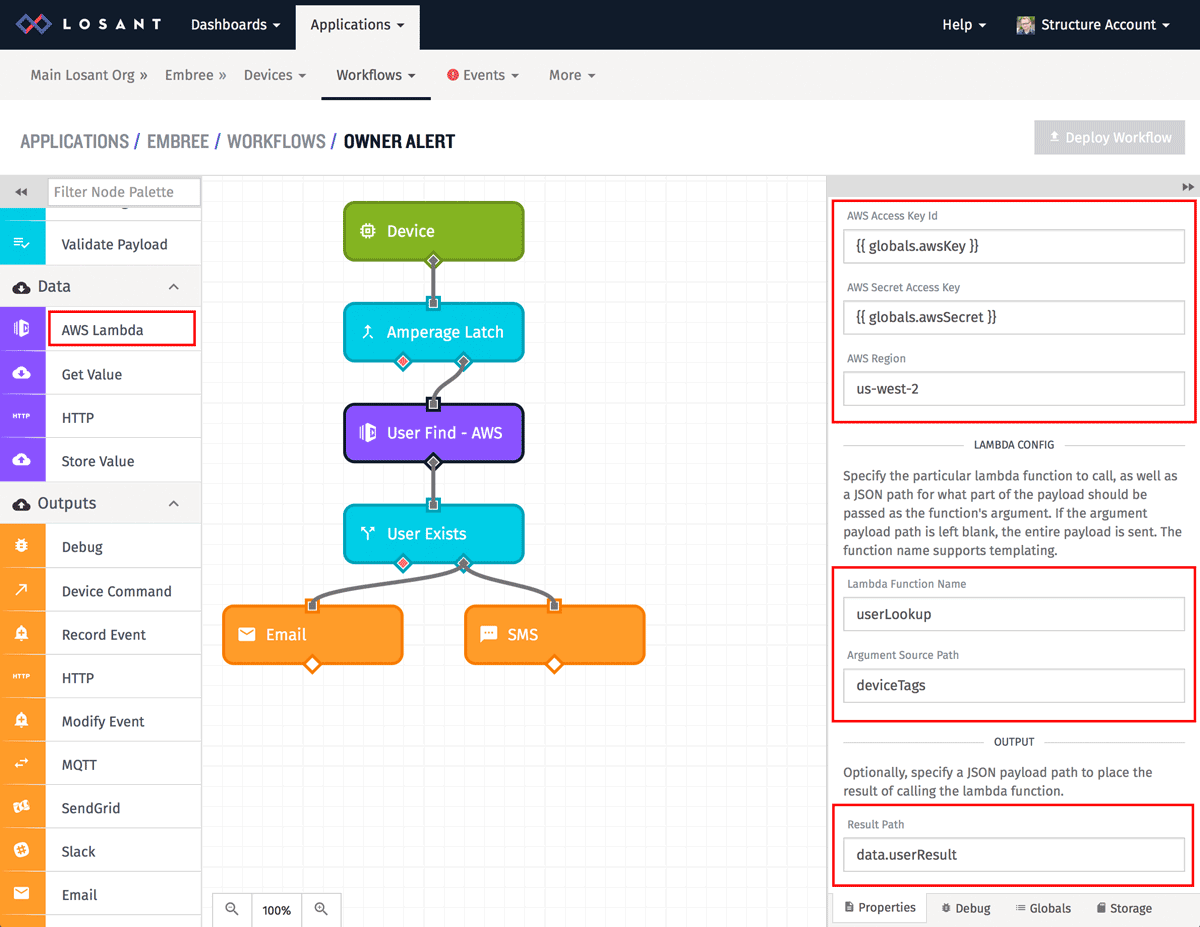Viewport: 1200px width, 927px height.
Task: Select the AWS Lambda node icon
Action: point(22,328)
